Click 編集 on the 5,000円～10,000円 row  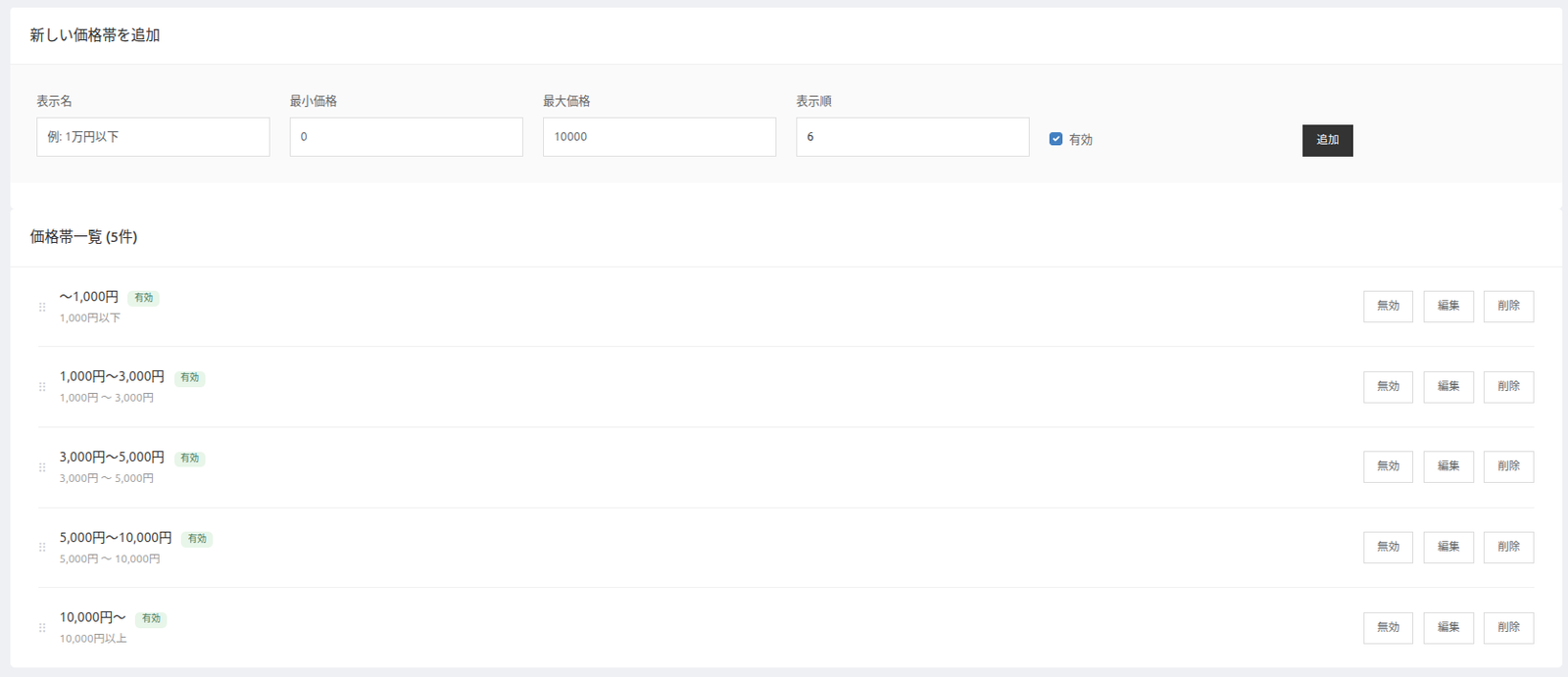click(x=1448, y=547)
